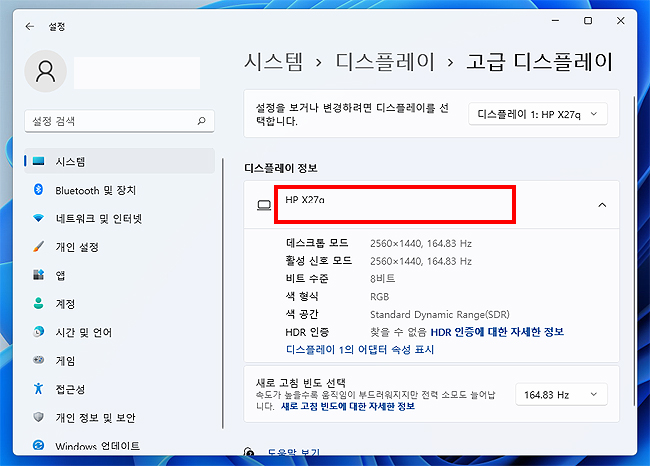This screenshot has height=466, width=650.
Task: Click the Windows 업데이트 sync icon
Action: [39, 445]
